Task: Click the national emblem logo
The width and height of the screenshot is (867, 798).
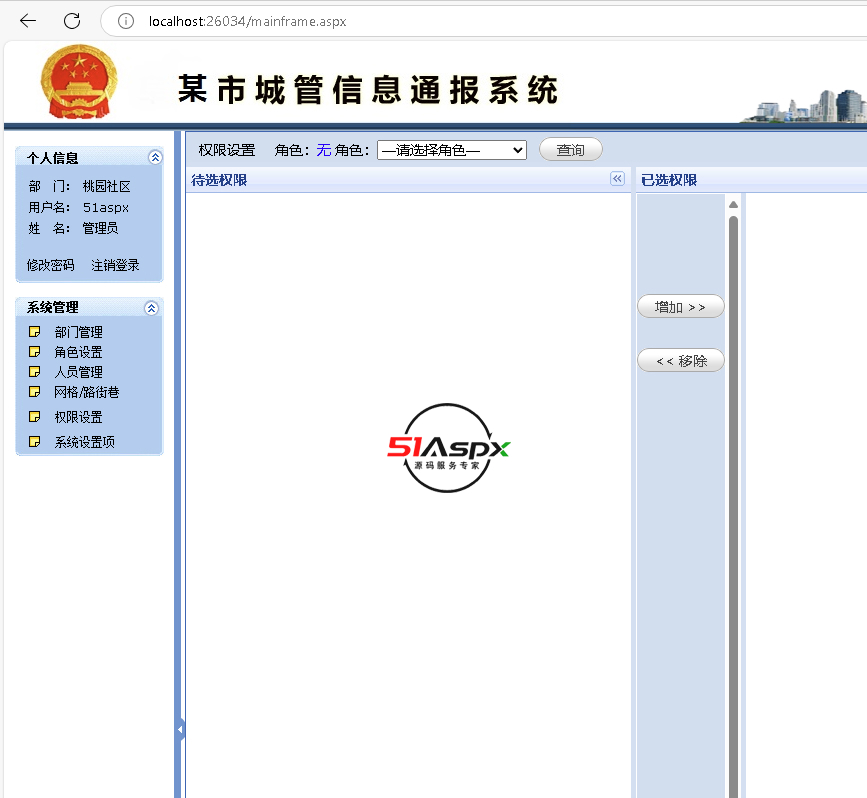Action: pyautogui.click(x=79, y=81)
